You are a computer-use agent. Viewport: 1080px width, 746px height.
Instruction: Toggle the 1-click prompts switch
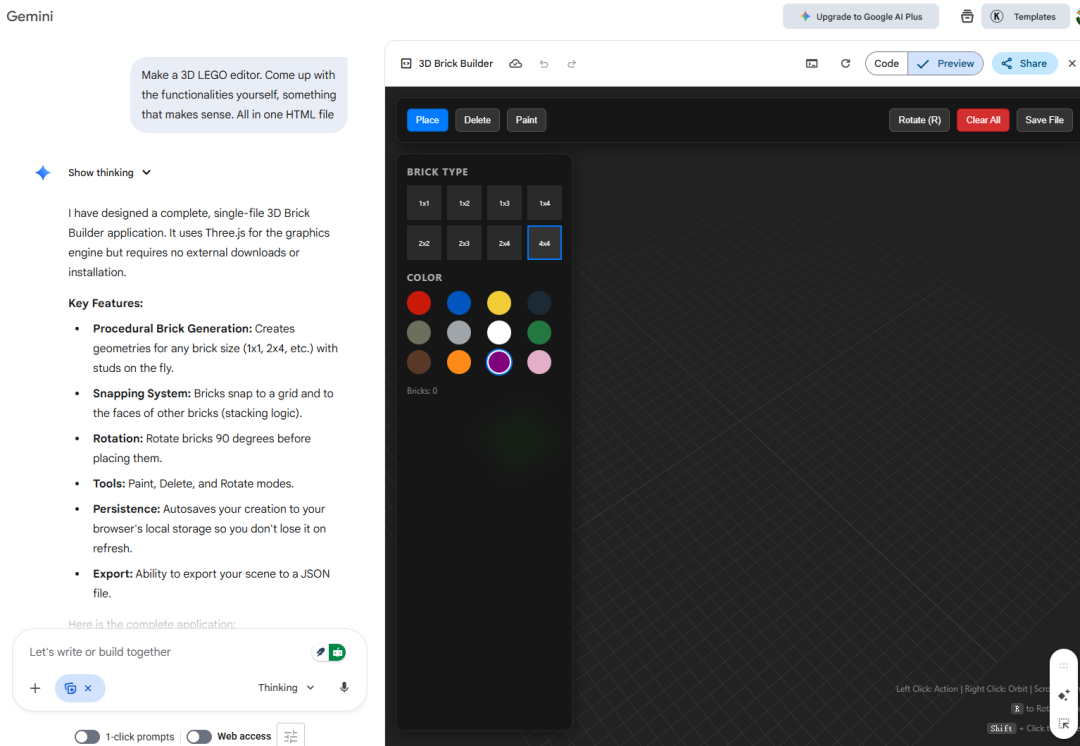coord(88,737)
